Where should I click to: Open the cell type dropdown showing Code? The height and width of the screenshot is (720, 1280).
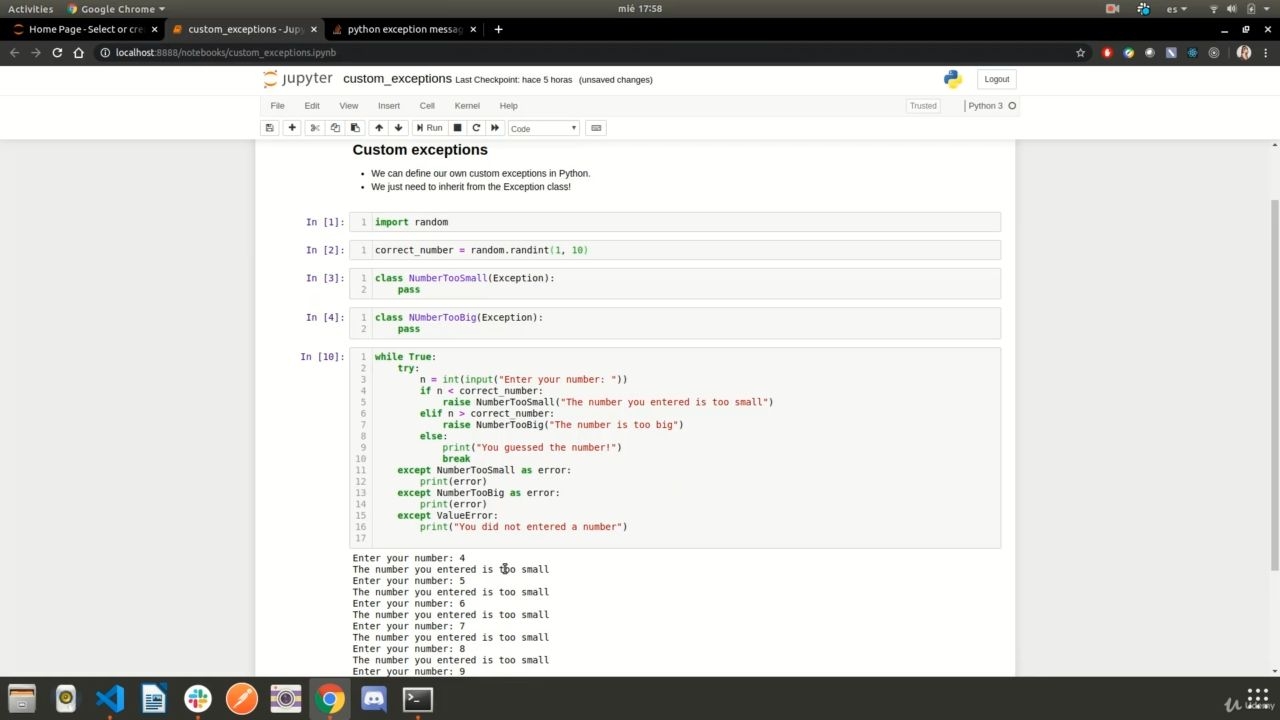[544, 128]
